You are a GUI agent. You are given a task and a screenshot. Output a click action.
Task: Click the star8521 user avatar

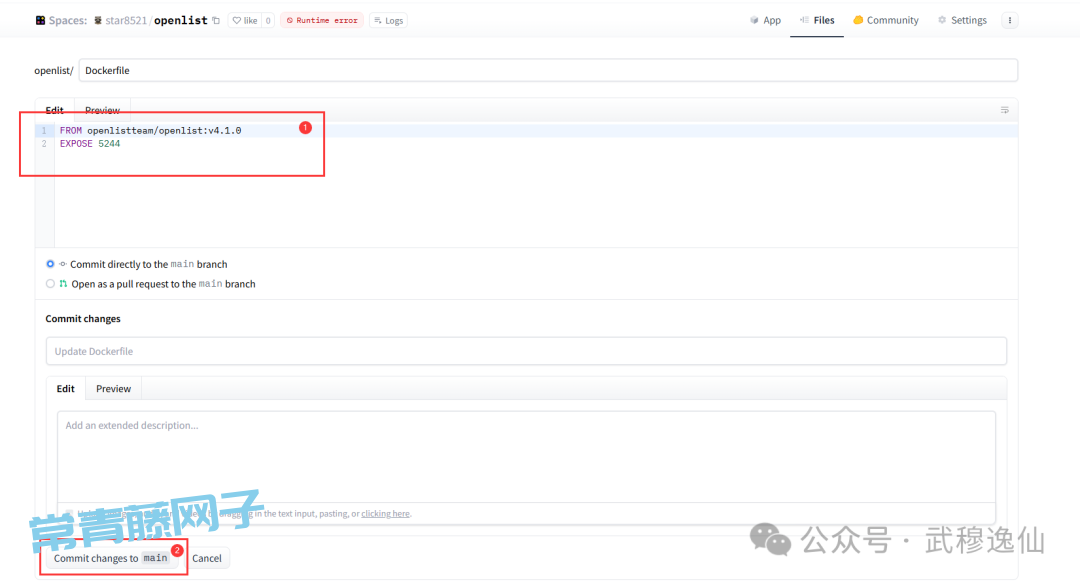pyautogui.click(x=98, y=20)
